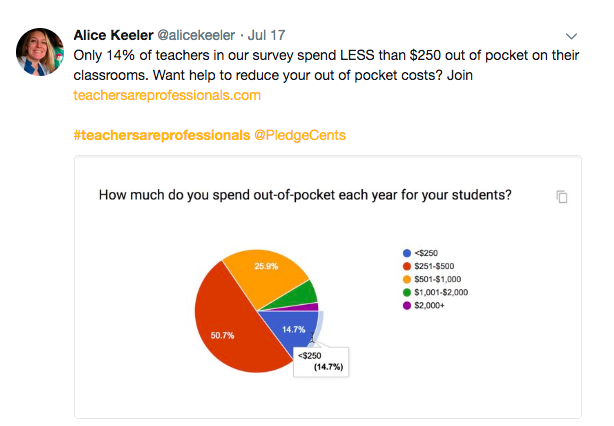Click Alice Keeler's profile avatar
Viewport: 614px width, 426px height.
40,52
